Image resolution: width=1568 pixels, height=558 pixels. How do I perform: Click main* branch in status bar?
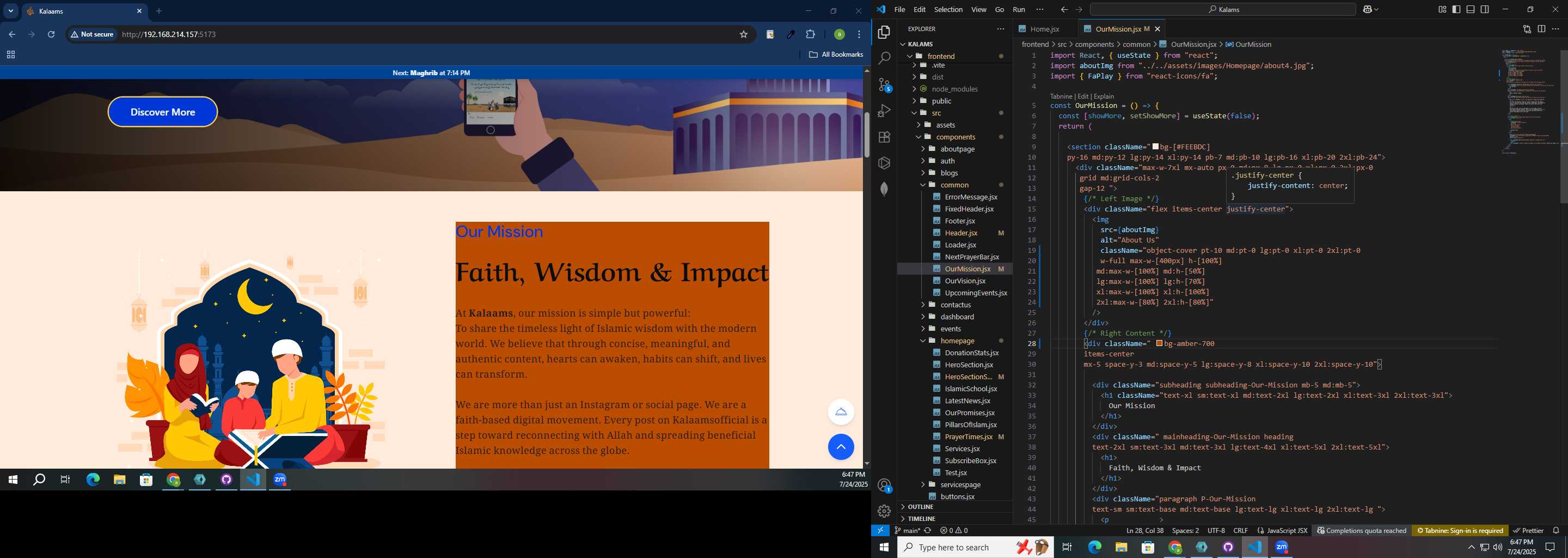(907, 531)
